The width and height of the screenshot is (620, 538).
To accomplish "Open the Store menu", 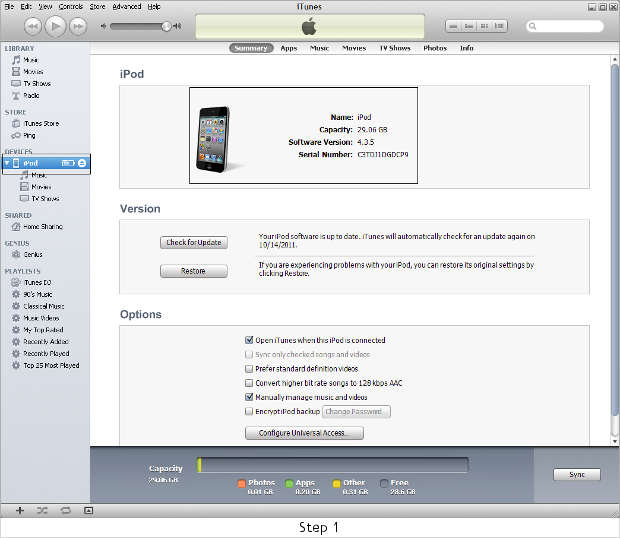I will (x=97, y=6).
